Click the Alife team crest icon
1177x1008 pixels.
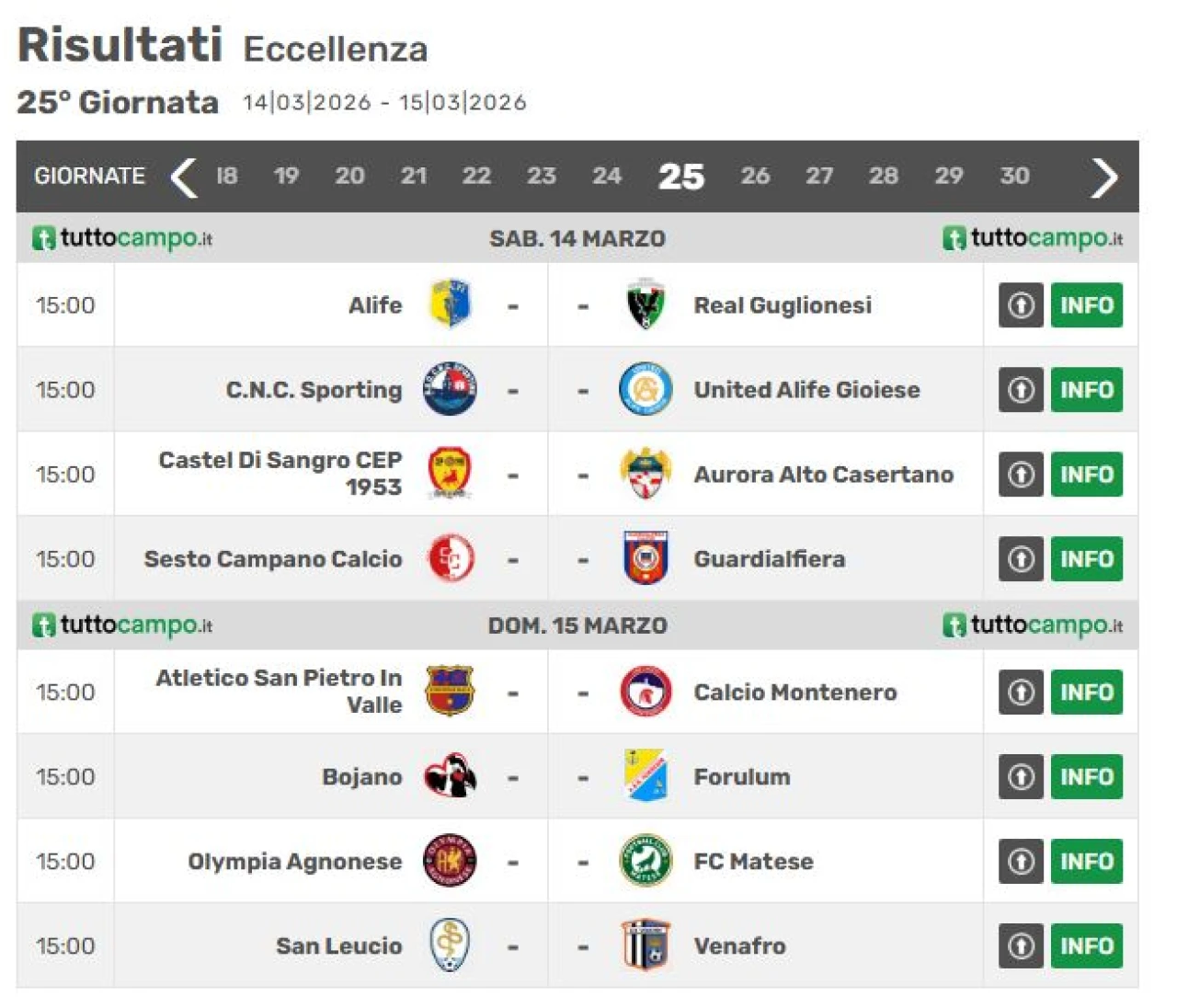(451, 304)
